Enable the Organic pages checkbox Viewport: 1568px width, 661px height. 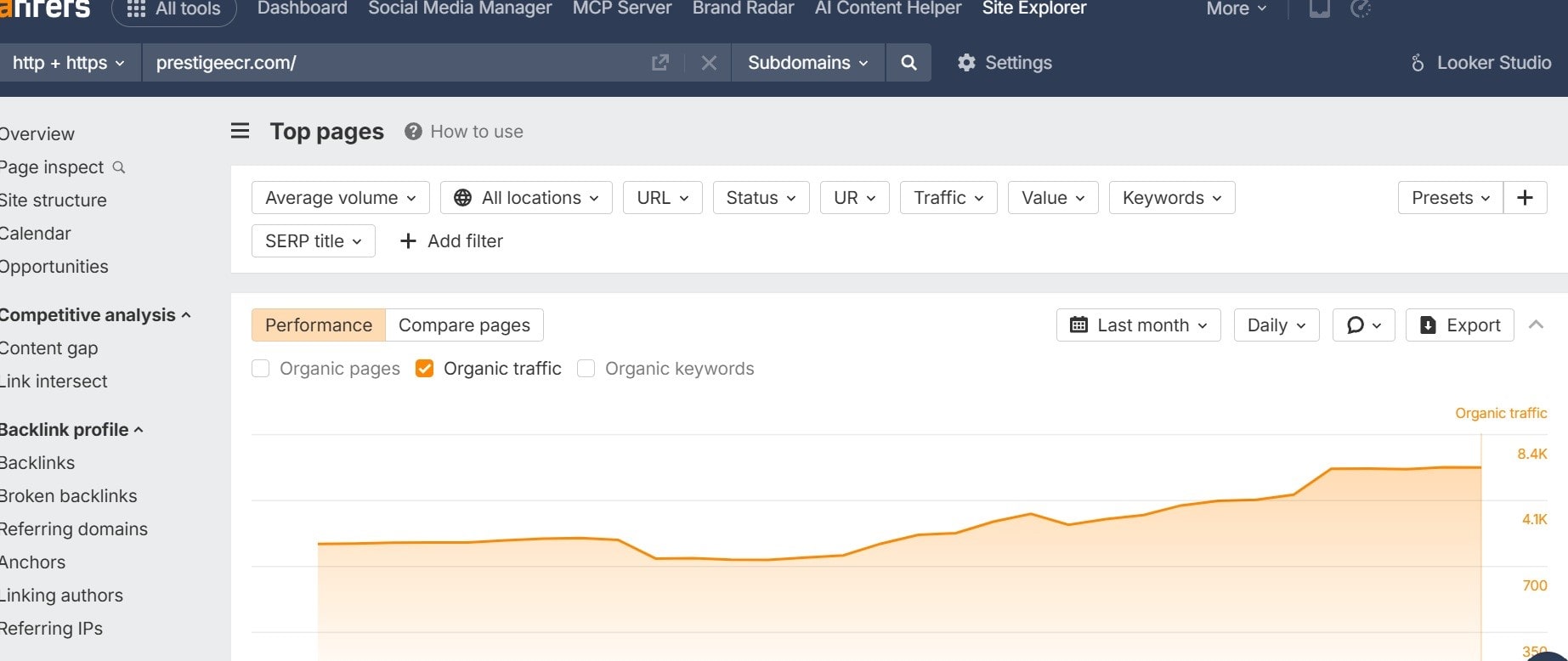(x=261, y=369)
